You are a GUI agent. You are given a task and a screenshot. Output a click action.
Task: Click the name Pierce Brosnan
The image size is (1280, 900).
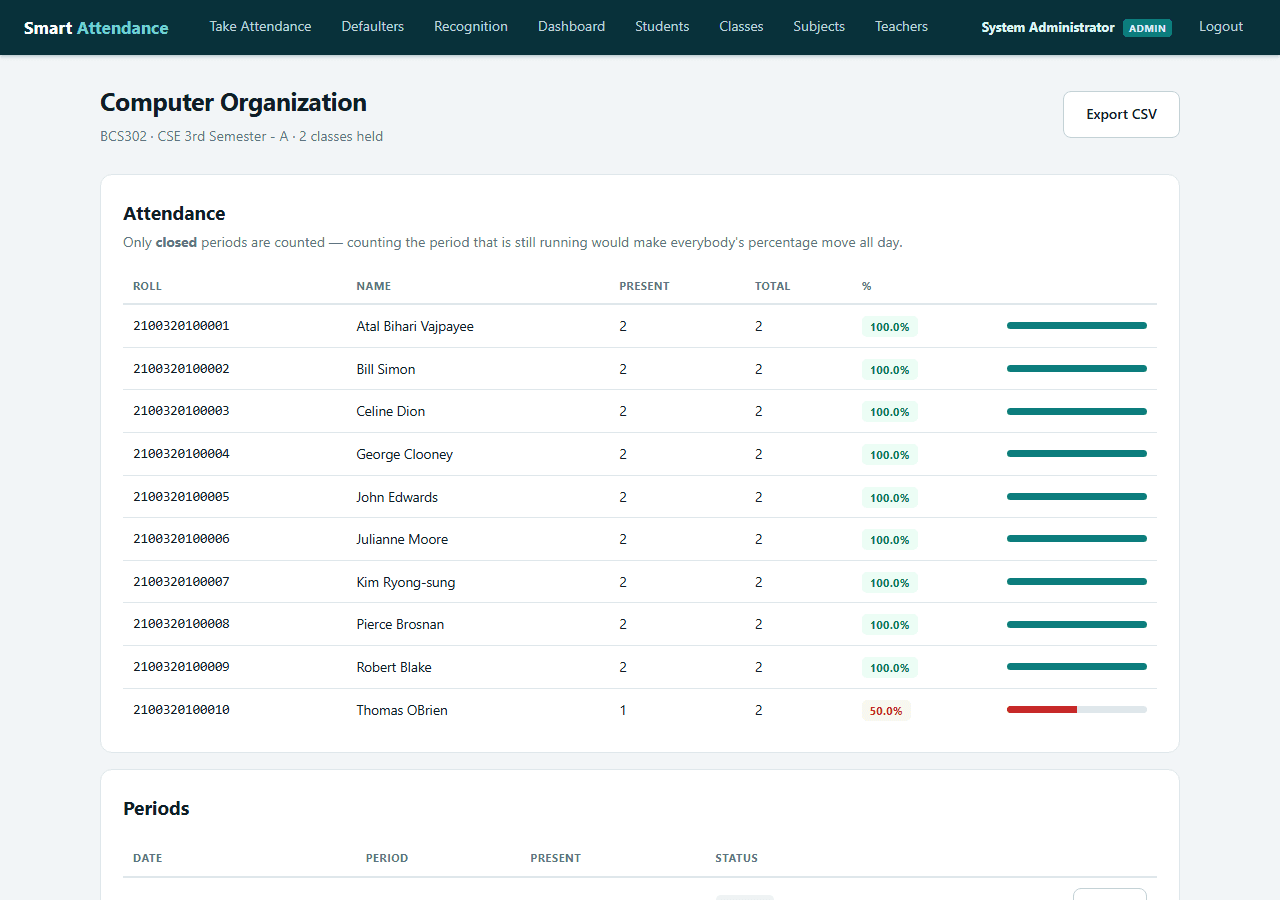(400, 624)
